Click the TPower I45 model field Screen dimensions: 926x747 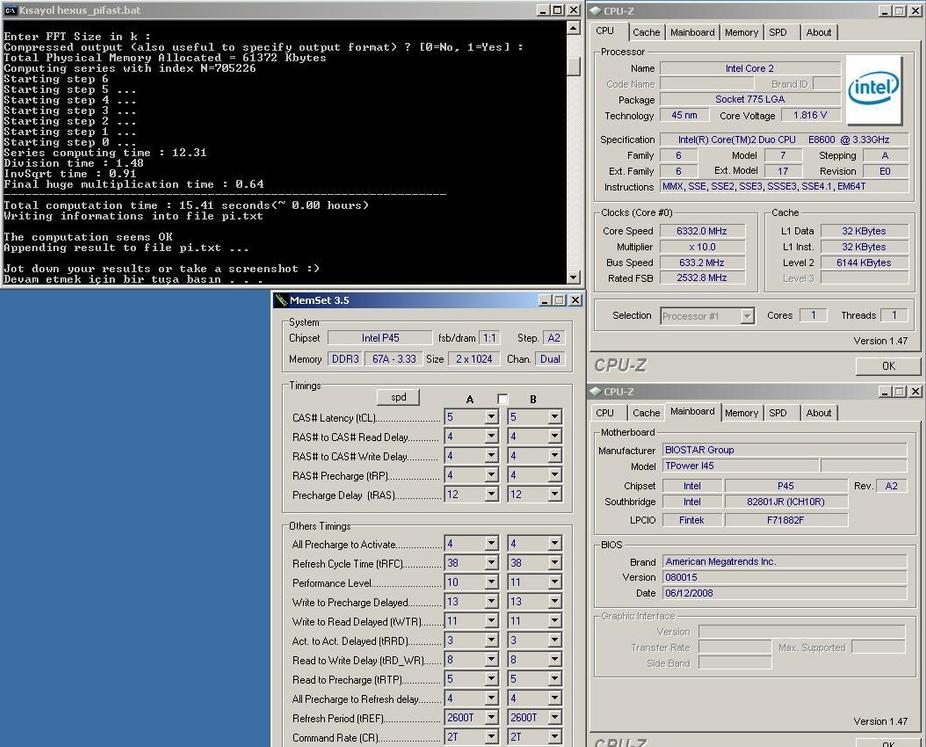tap(741, 466)
